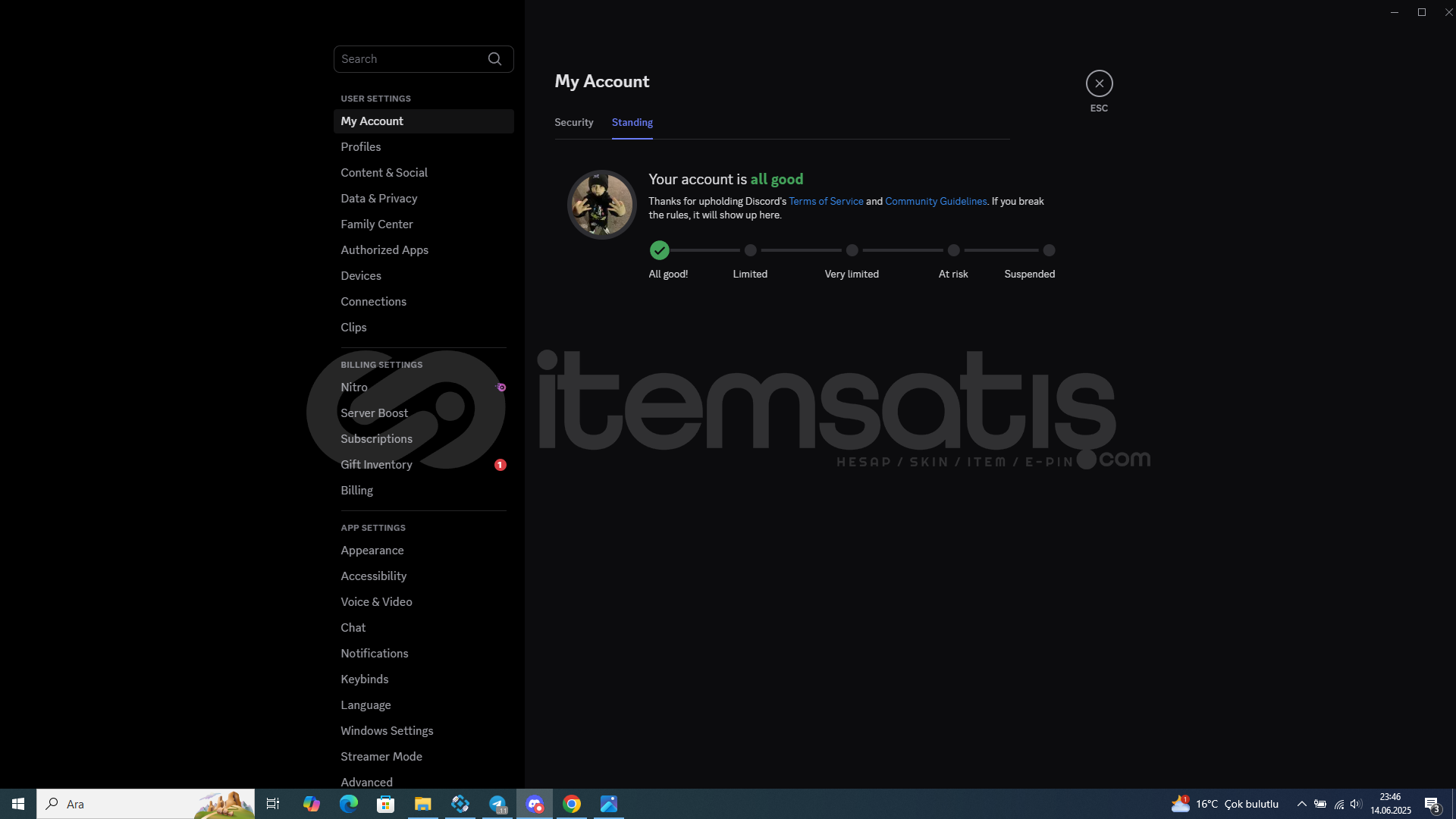Open Notifications settings
The image size is (1456, 819).
click(424, 654)
